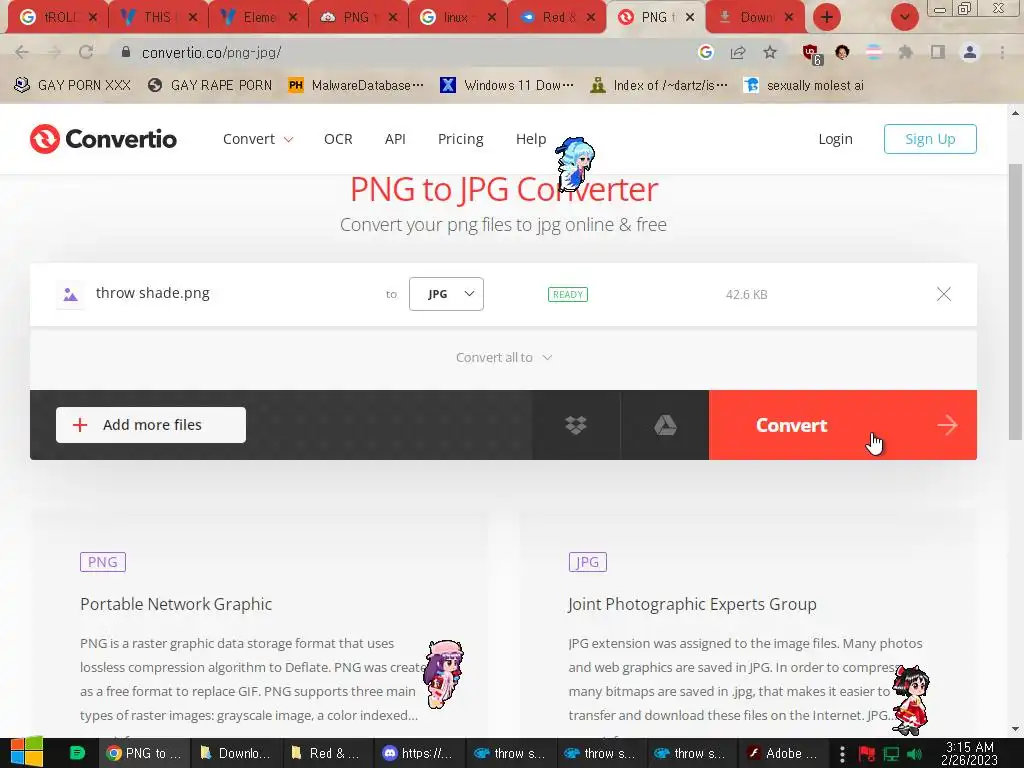Show hidden tray icons via the dots

pyautogui.click(x=842, y=754)
